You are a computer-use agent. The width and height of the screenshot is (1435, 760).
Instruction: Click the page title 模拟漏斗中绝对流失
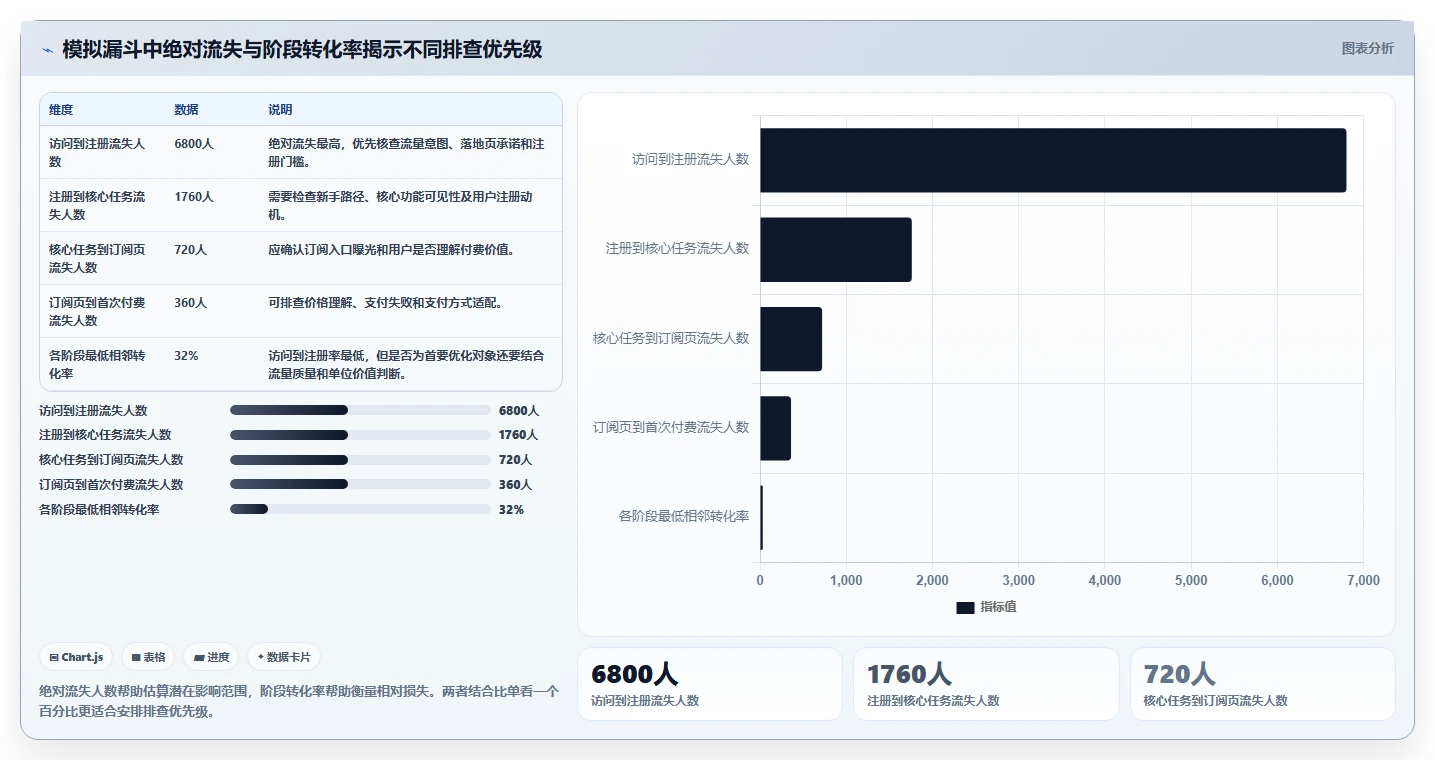(302, 50)
